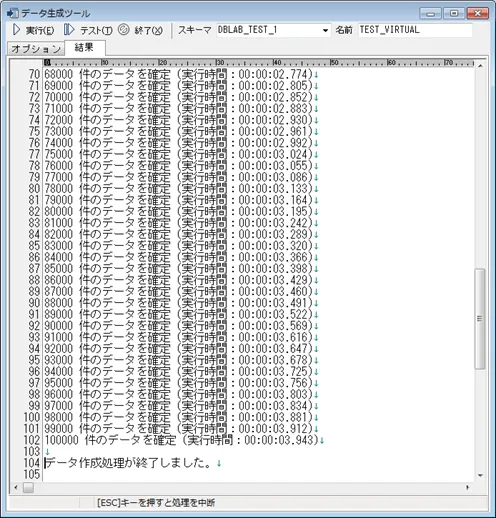This screenshot has height=518, width=496.
Task: Click the time value 00:00:03.943
Action: pyautogui.click(x=279, y=440)
